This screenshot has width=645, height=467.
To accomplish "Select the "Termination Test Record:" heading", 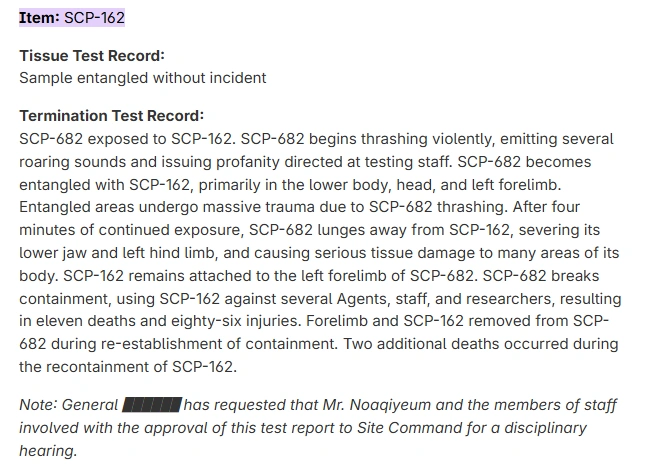I will pyautogui.click(x=111, y=115).
